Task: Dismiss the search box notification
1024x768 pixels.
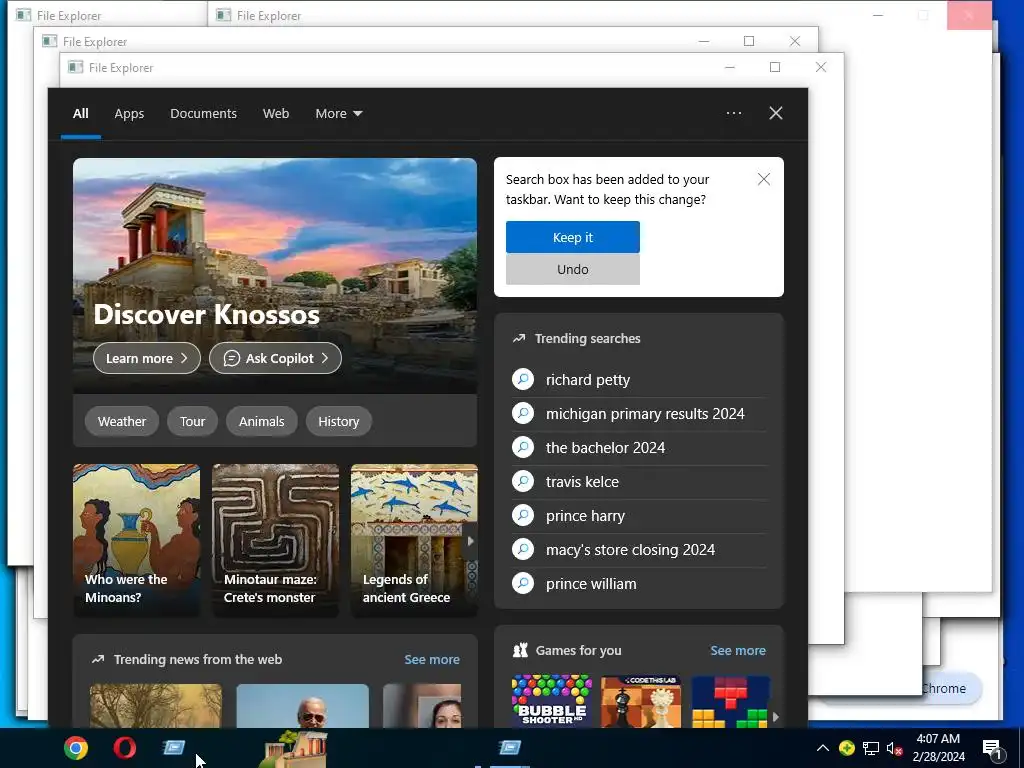Action: (x=763, y=179)
